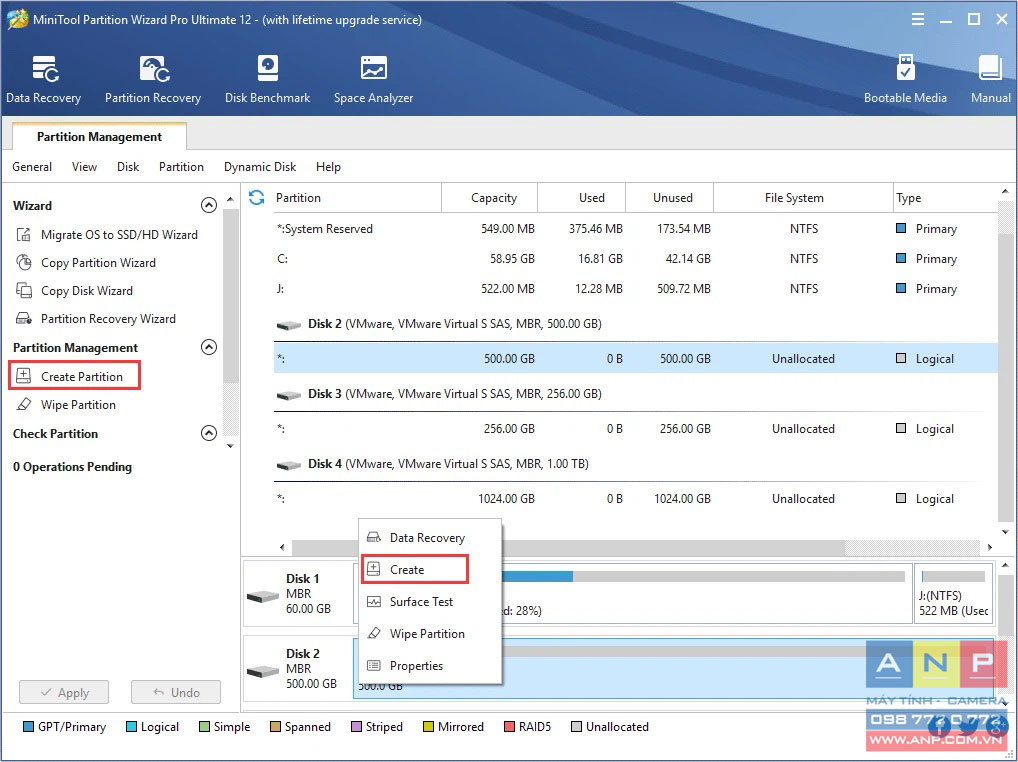Click Create Partition in sidebar

[74, 376]
